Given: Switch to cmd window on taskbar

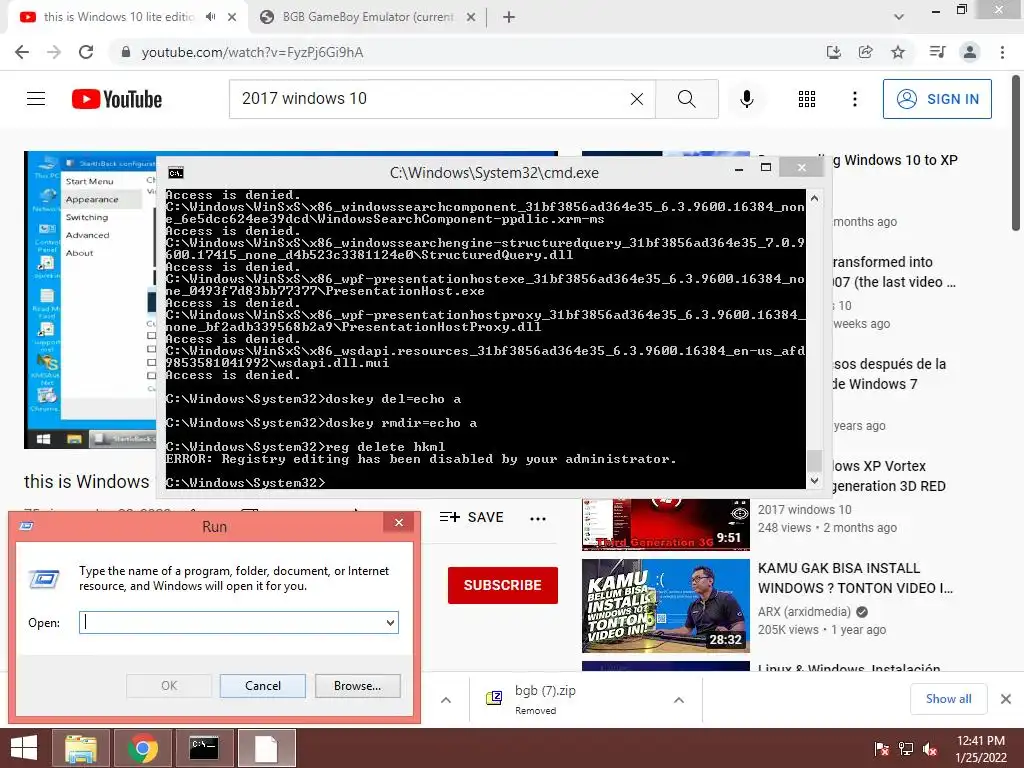Looking at the screenshot, I should click(x=204, y=748).
